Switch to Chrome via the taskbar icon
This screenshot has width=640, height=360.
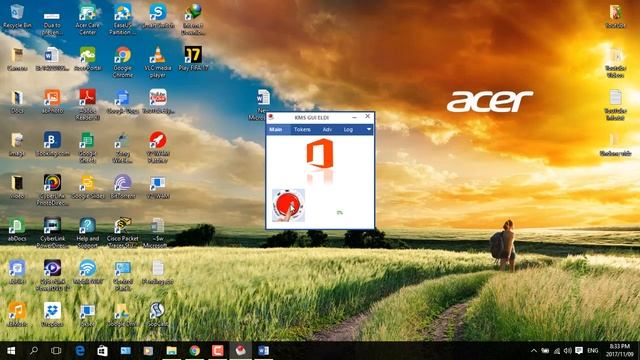pyautogui.click(x=194, y=351)
